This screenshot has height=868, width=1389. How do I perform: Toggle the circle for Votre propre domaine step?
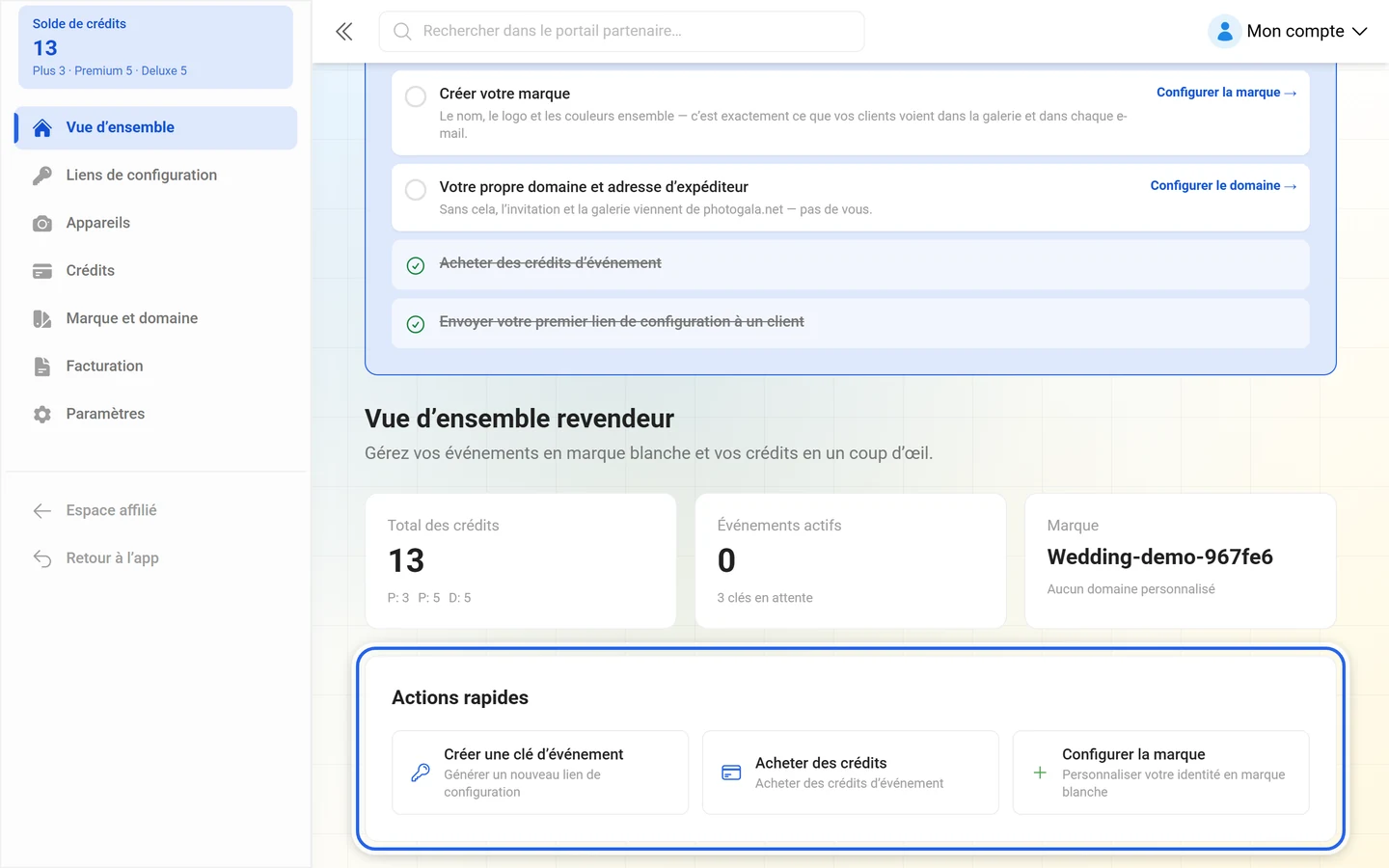click(416, 190)
